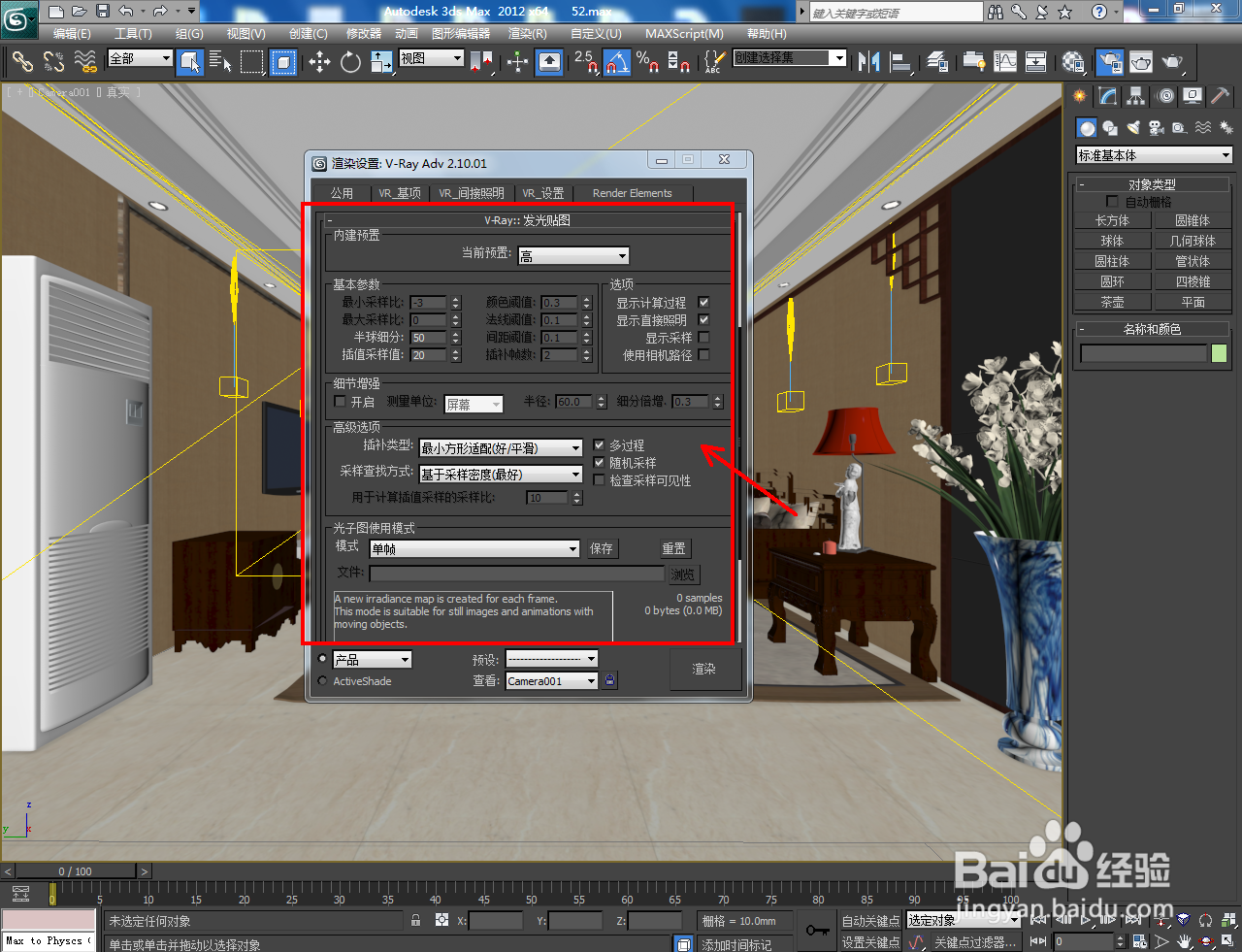Screen dimensions: 1242x952
Task: Enable 显示采样 checkbox
Action: (x=704, y=338)
